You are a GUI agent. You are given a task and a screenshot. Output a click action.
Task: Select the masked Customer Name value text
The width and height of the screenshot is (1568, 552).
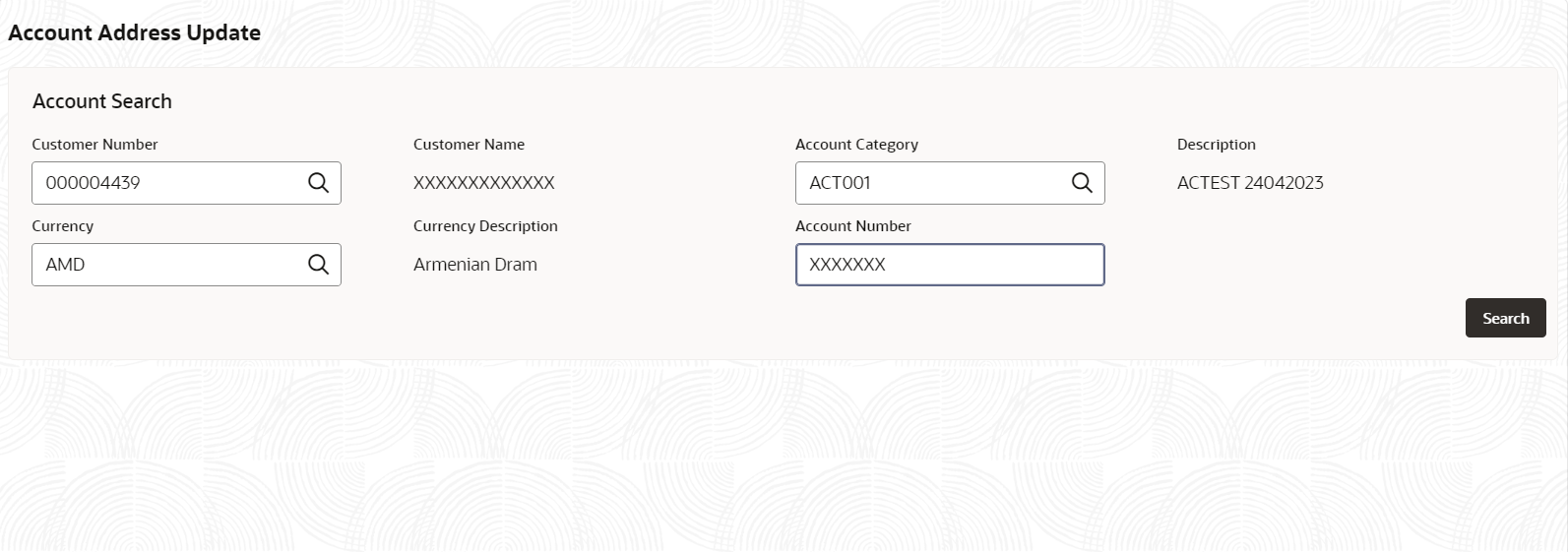484,183
